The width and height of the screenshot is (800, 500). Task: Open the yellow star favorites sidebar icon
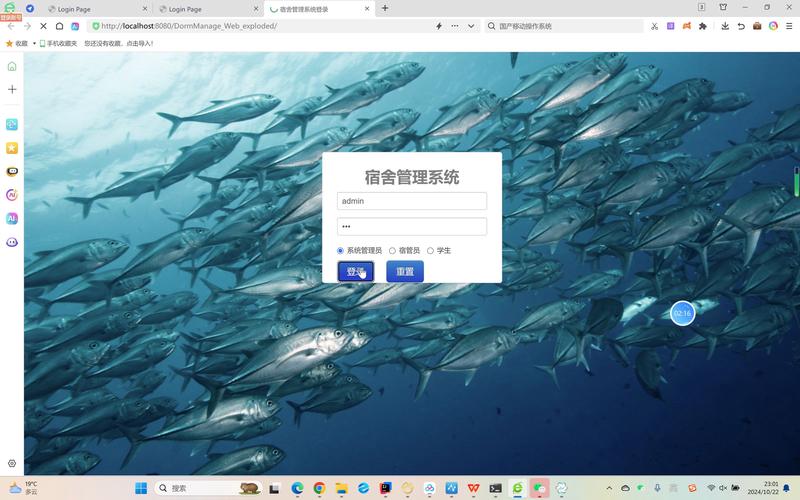click(x=12, y=148)
